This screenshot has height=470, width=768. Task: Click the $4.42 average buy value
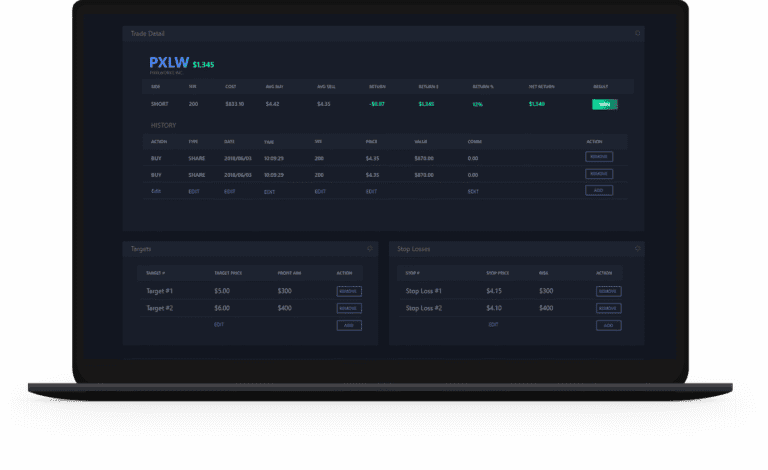(x=272, y=104)
